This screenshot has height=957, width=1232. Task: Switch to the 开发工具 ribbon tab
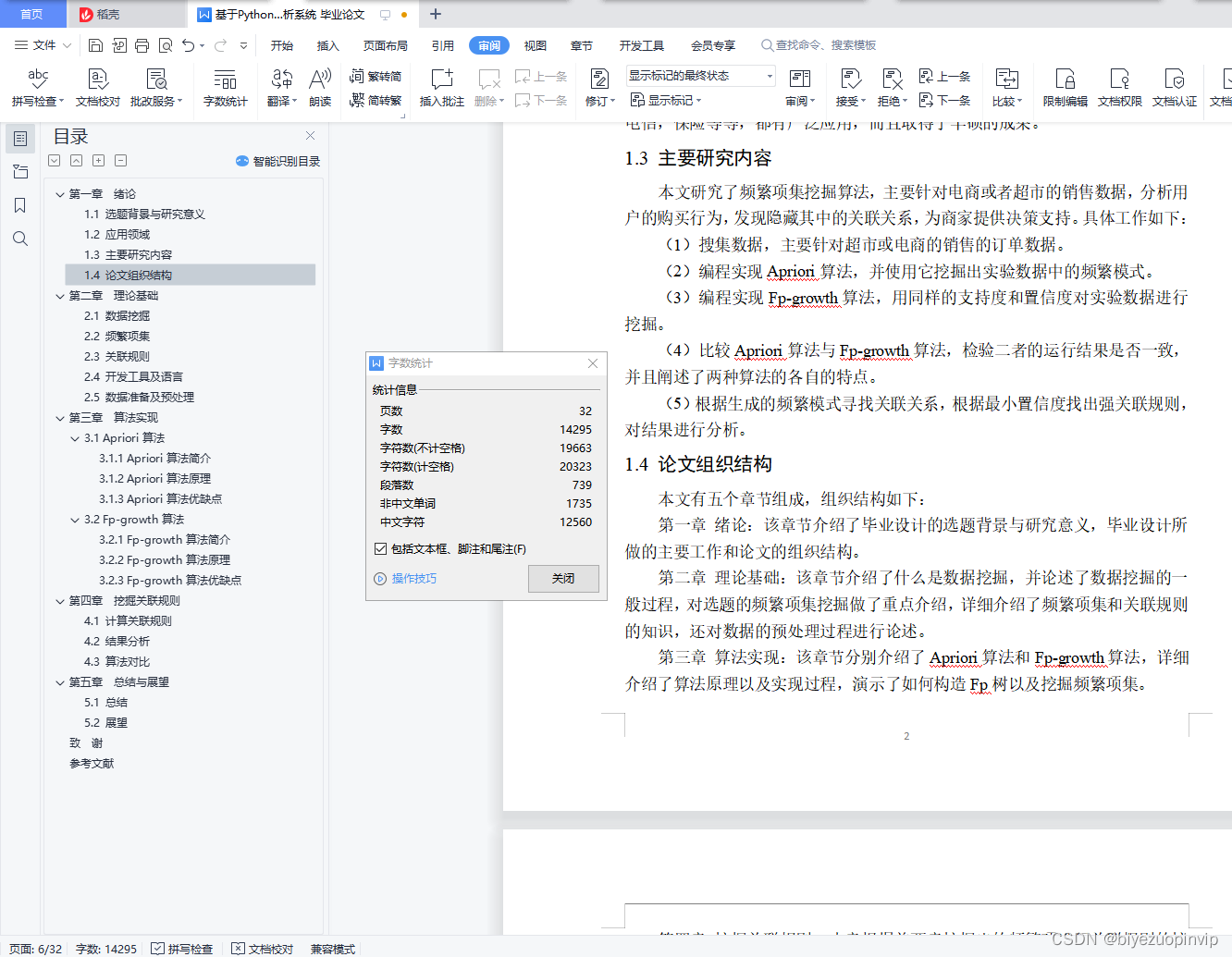[642, 45]
